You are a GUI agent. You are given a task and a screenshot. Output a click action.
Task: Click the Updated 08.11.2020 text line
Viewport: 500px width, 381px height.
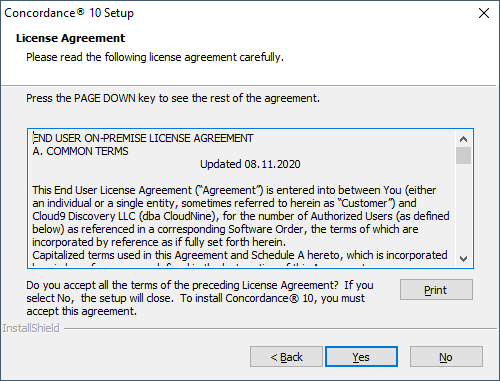250,164
